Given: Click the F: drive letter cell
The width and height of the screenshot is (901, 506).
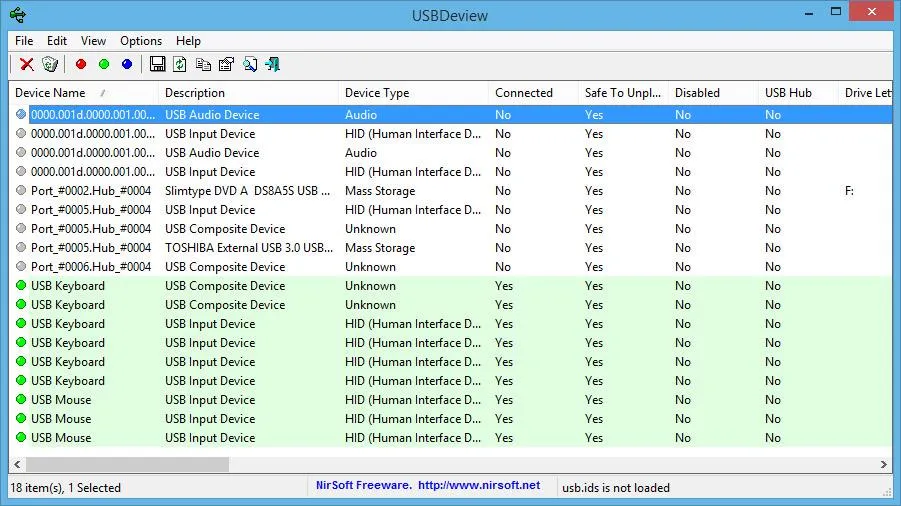Looking at the screenshot, I should click(x=849, y=191).
